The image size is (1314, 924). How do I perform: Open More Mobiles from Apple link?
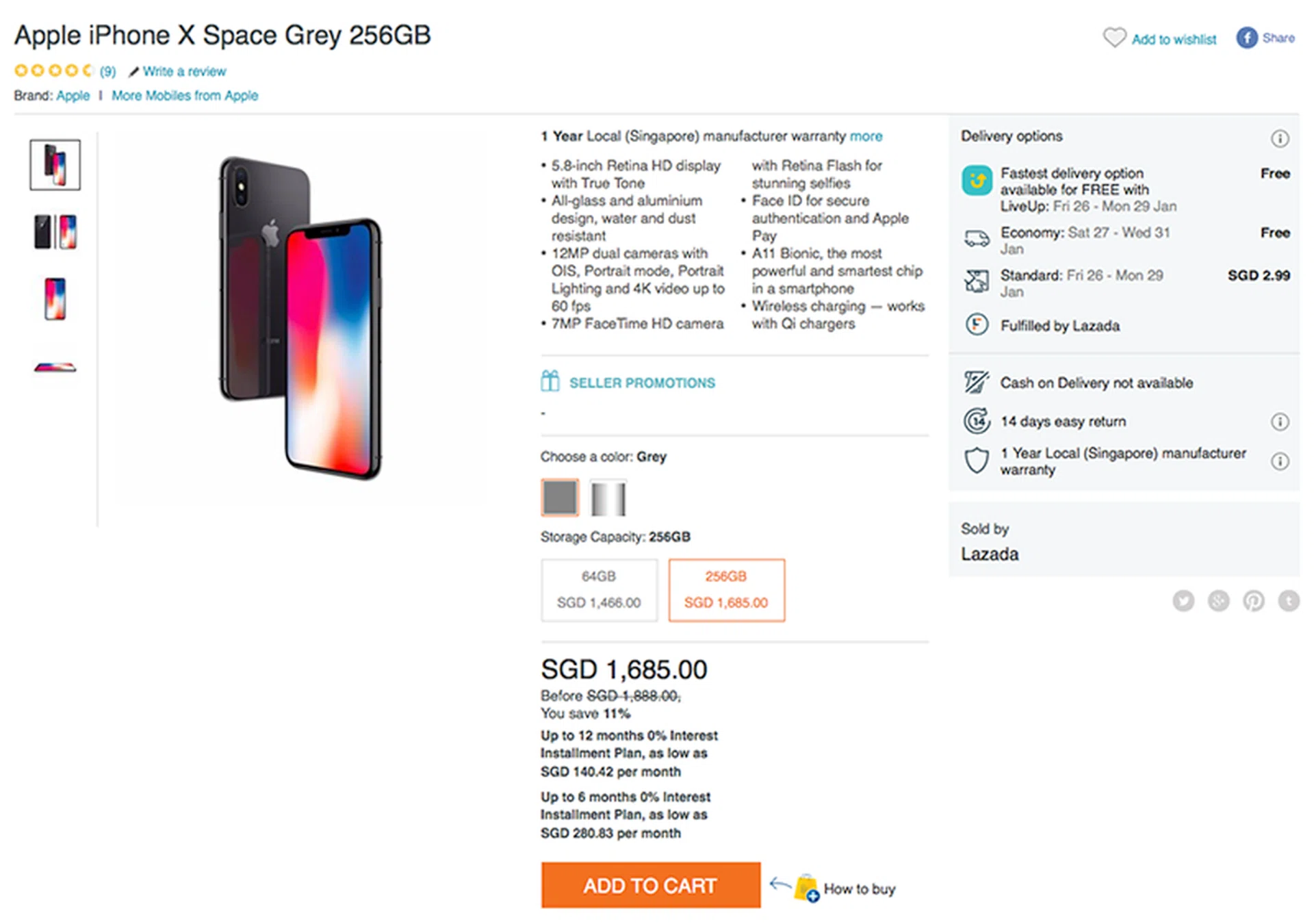point(185,96)
